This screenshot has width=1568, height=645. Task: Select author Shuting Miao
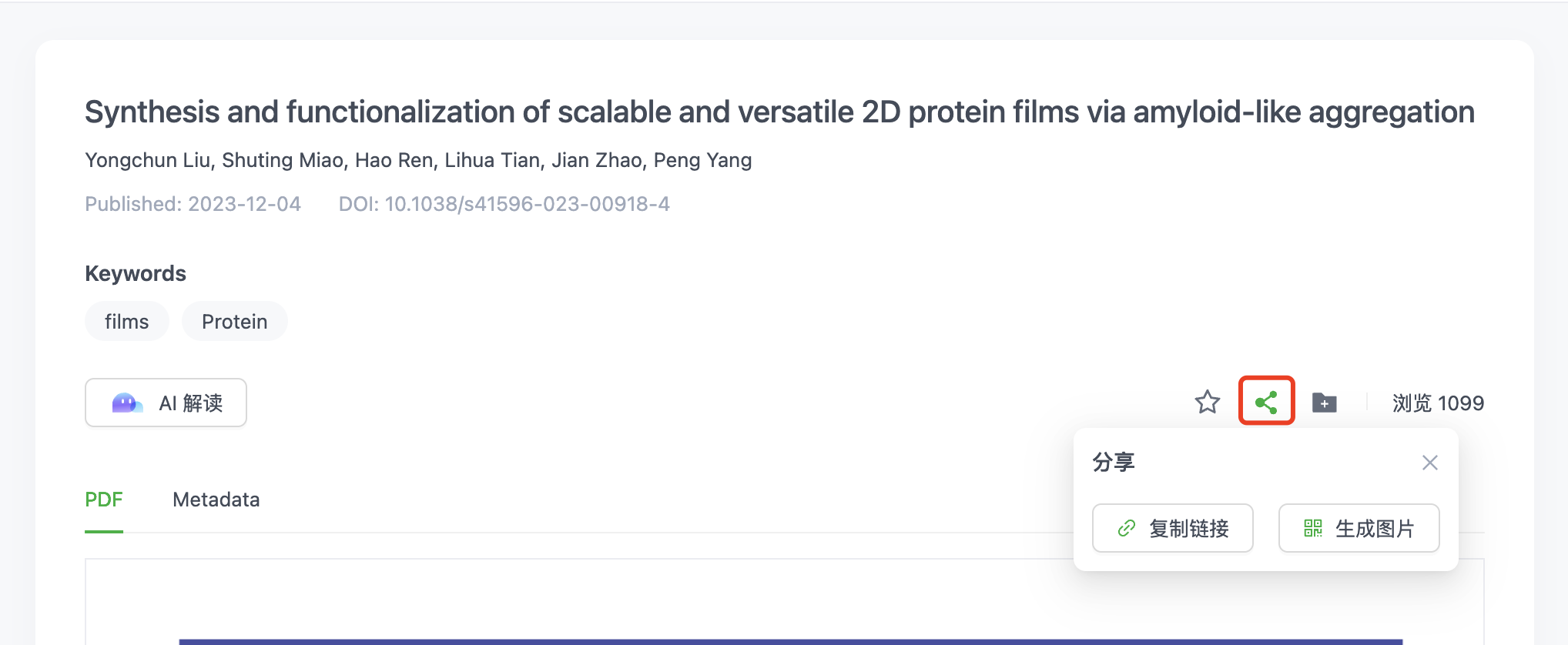pos(283,160)
